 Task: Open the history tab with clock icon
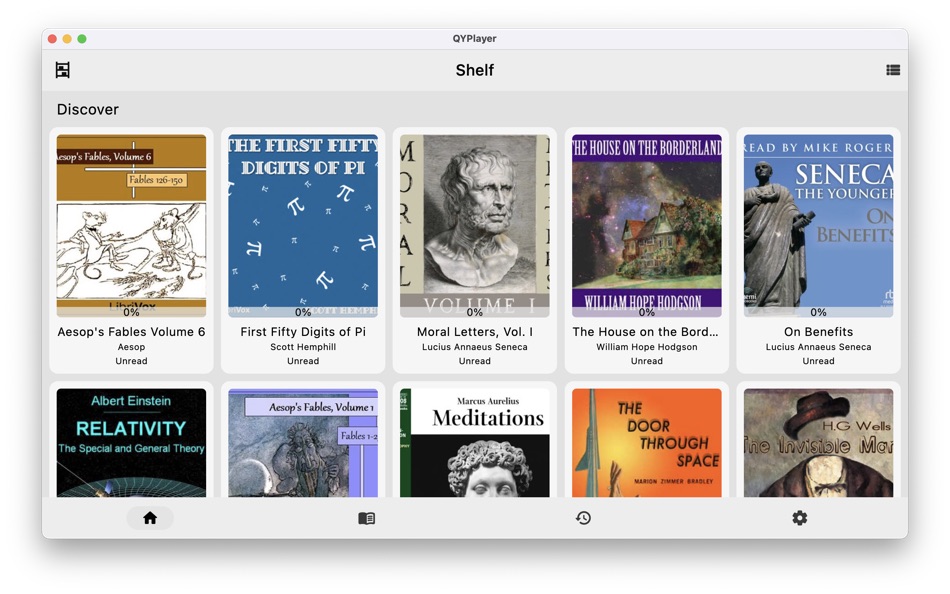pos(583,518)
